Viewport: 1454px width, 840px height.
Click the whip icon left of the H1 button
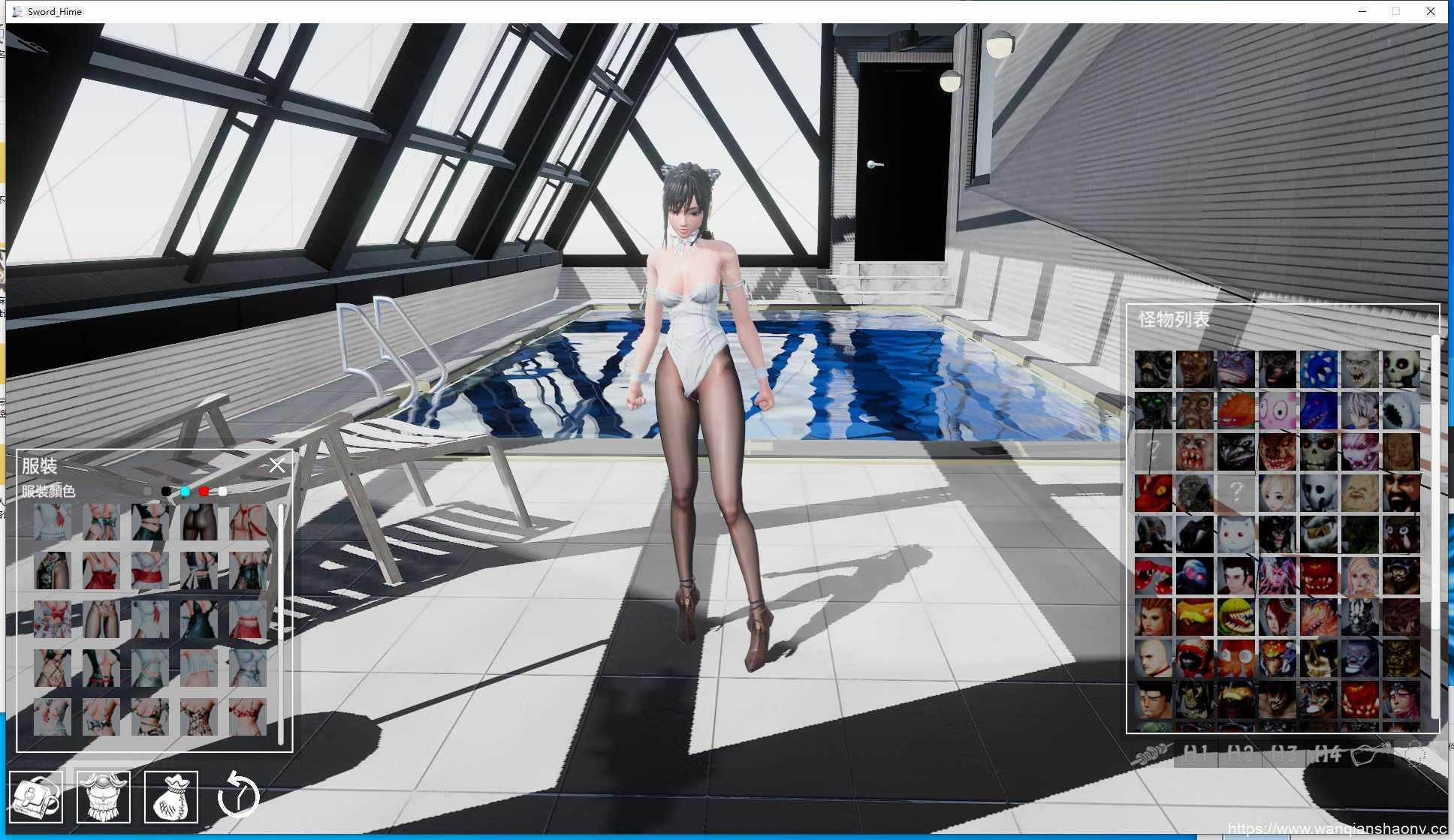pos(1151,754)
